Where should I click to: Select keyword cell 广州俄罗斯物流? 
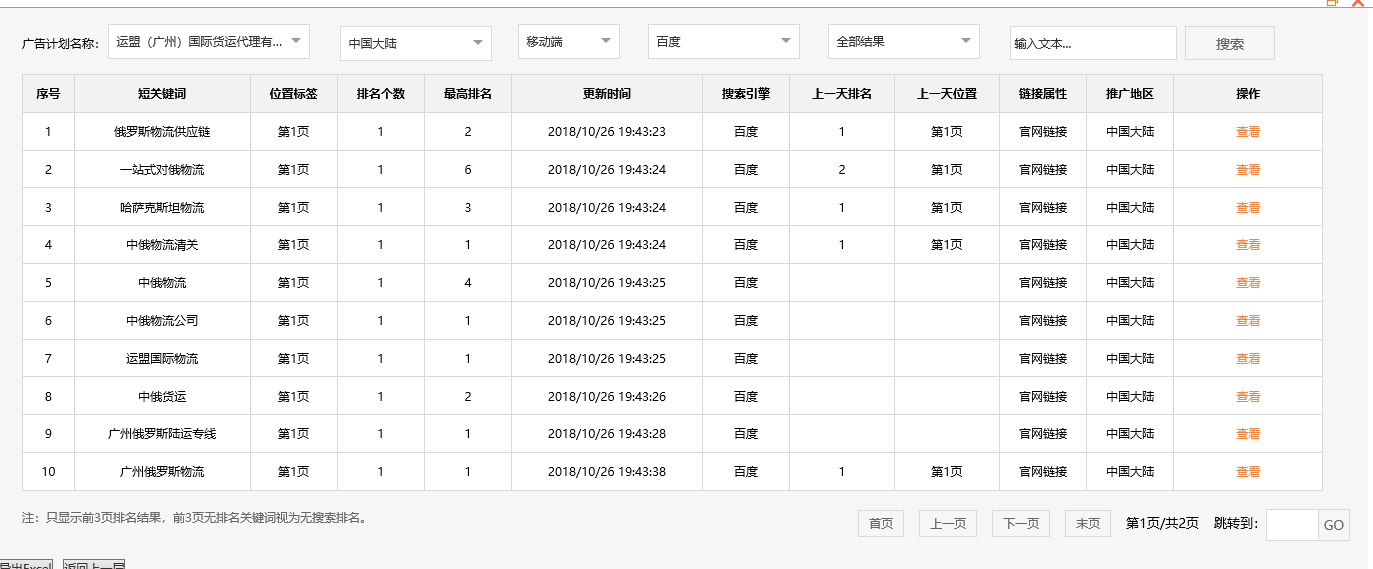point(162,472)
